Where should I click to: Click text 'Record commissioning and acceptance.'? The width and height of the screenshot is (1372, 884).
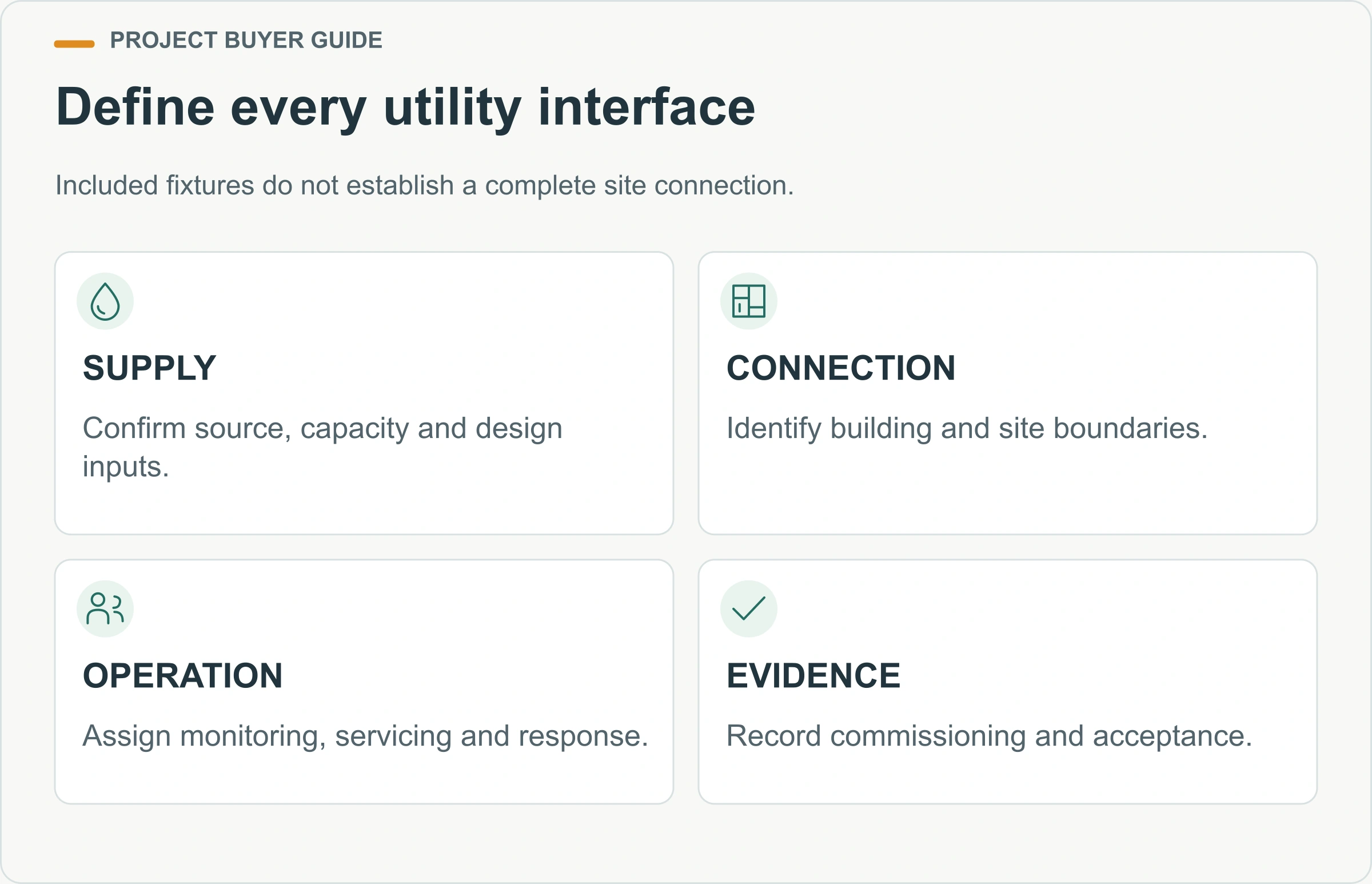point(989,736)
